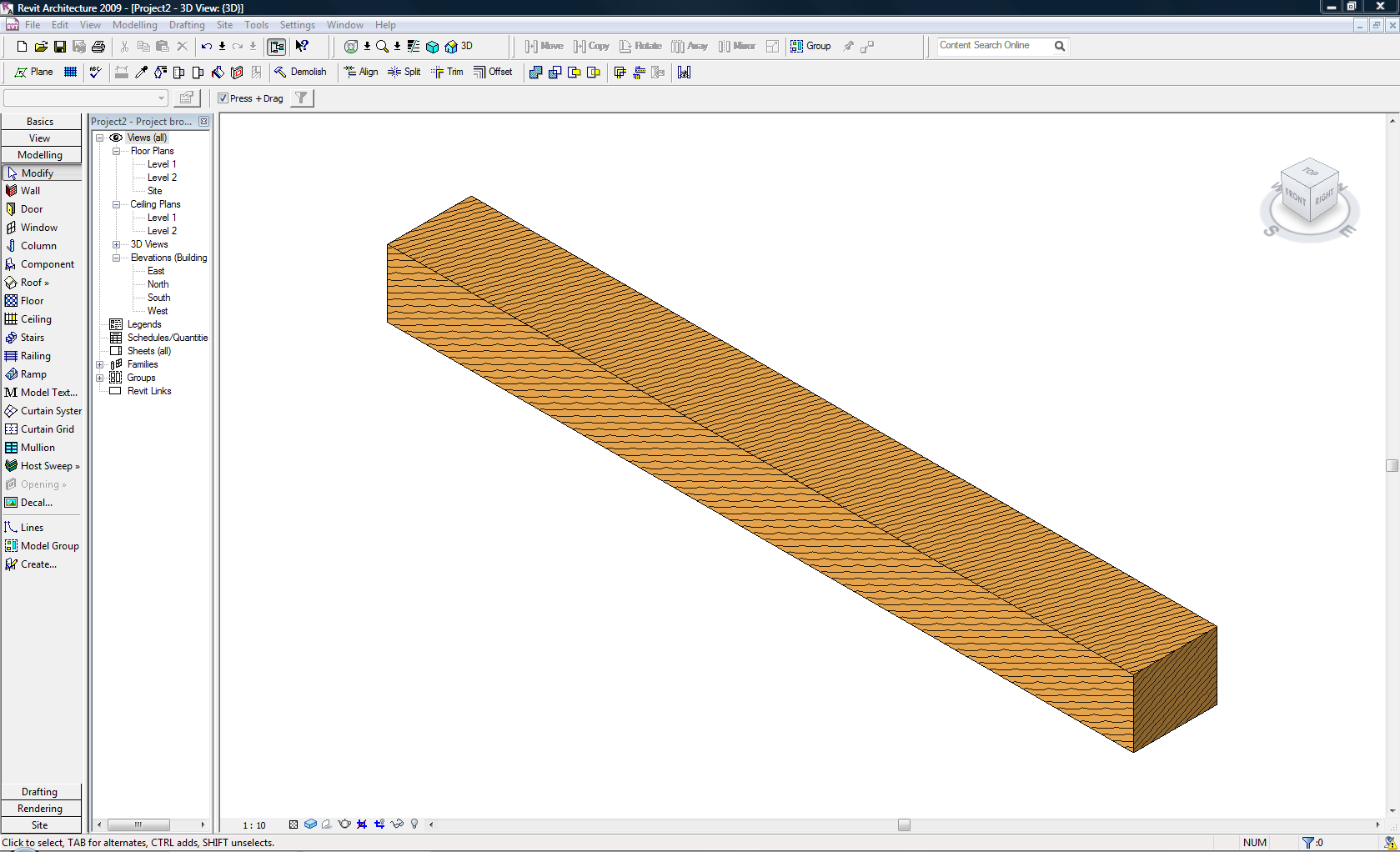Switch to the Rendering sidebar tab
This screenshot has width=1400, height=852.
click(x=40, y=808)
